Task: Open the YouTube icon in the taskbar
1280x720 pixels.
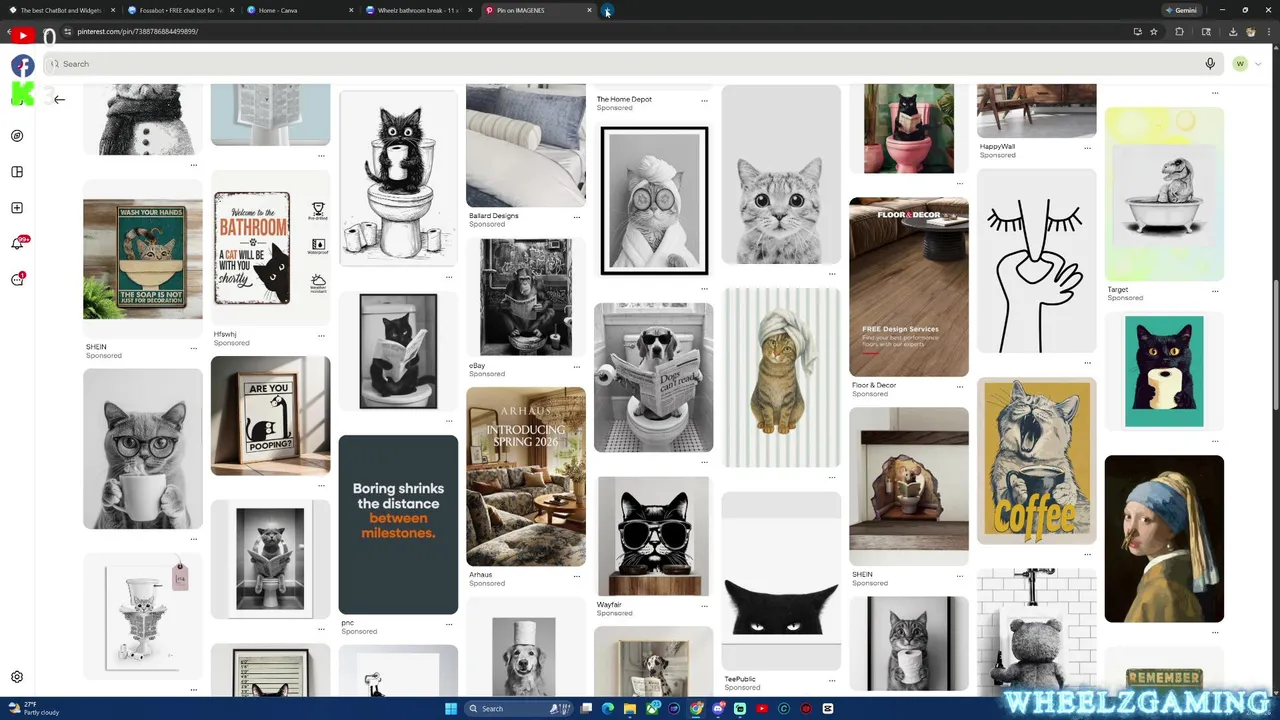Action: (762, 709)
